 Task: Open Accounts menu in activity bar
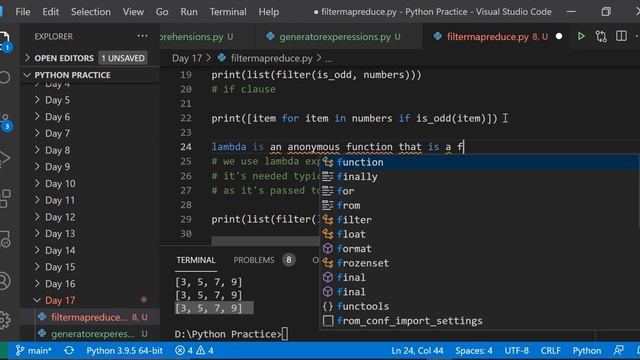coord(5,281)
